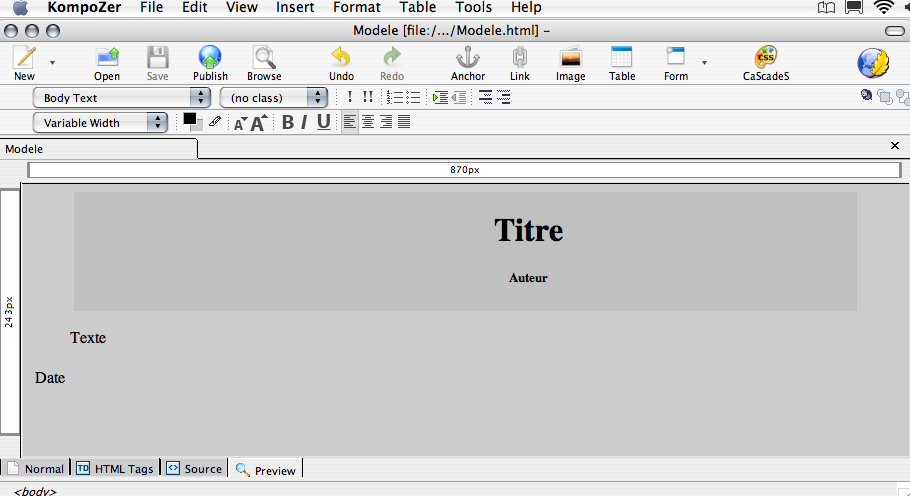Viewport: 910px width, 496px height.
Task: Click the Image insert icon
Action: tap(570, 57)
